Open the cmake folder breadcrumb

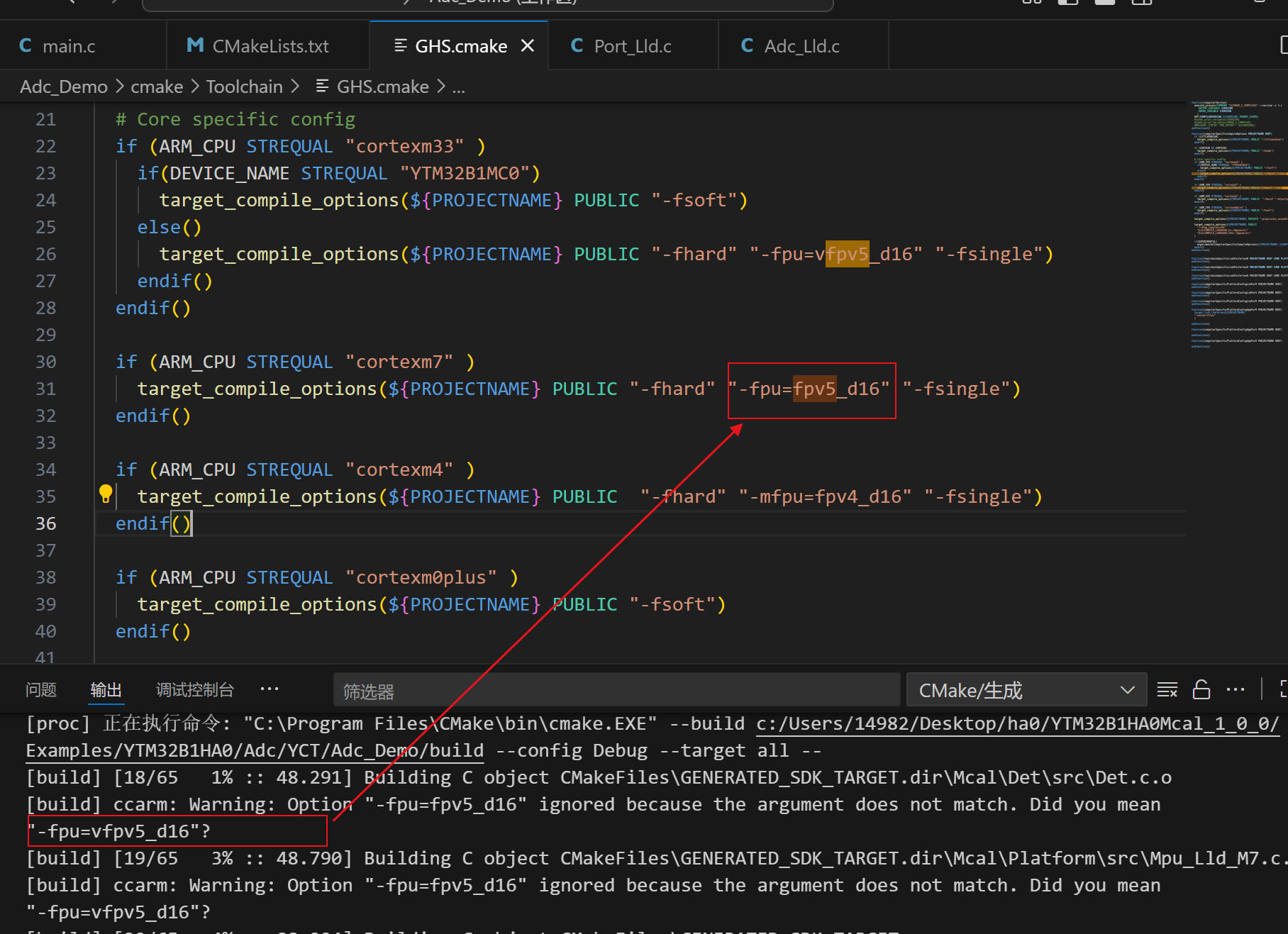point(157,87)
